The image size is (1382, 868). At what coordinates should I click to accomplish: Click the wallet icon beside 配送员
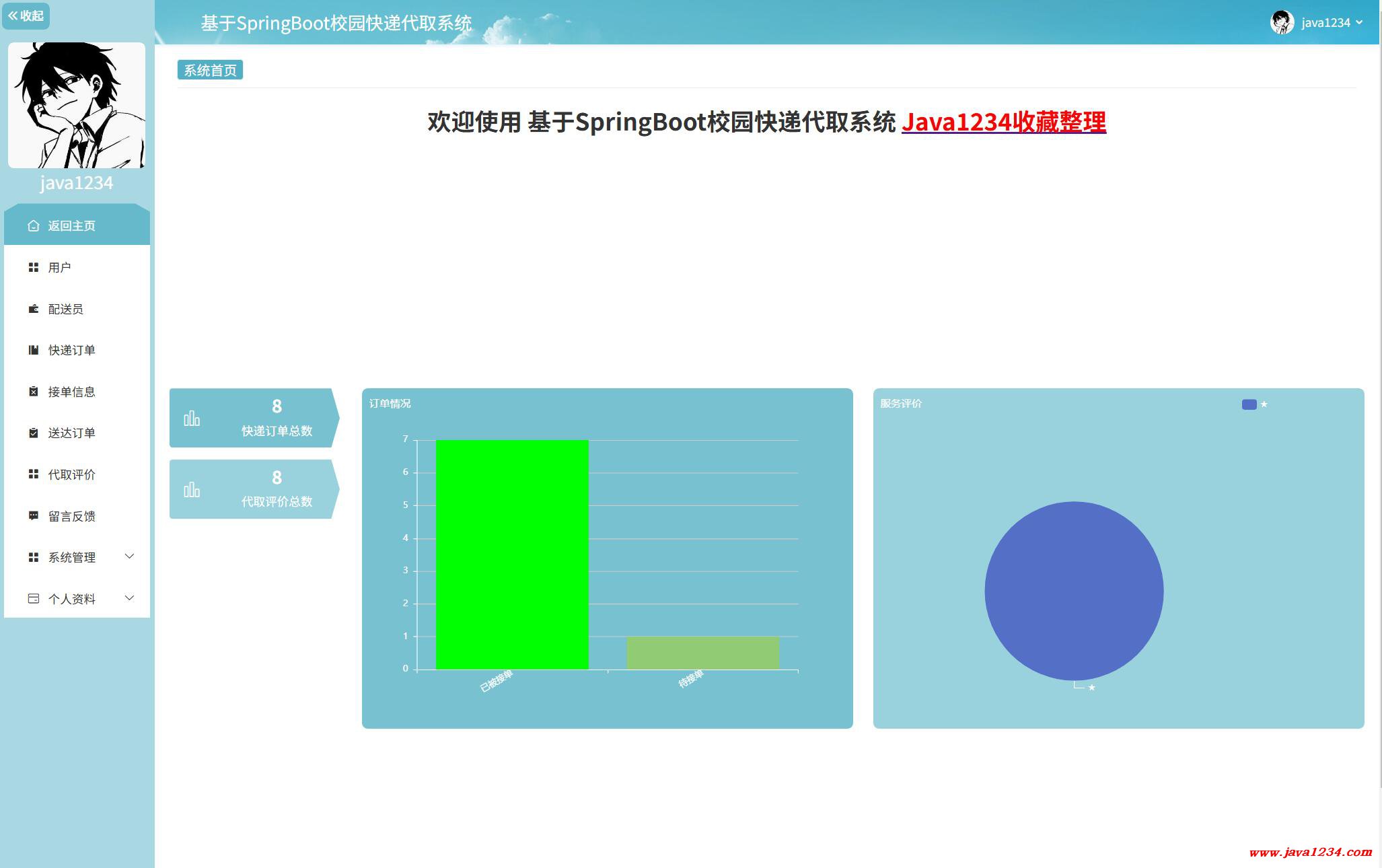(33, 309)
